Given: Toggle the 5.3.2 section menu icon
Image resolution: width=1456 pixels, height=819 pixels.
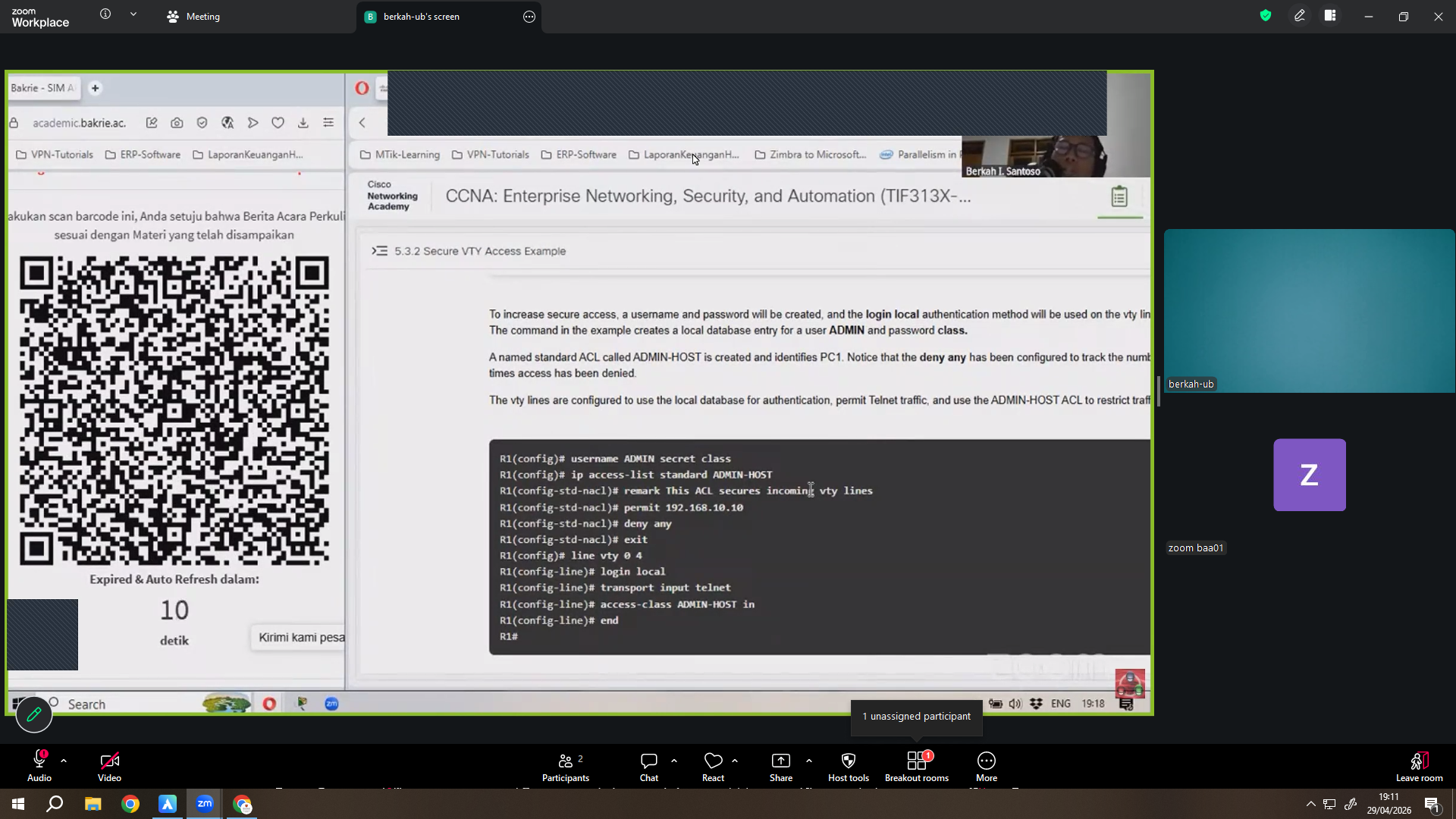Looking at the screenshot, I should pyautogui.click(x=379, y=251).
